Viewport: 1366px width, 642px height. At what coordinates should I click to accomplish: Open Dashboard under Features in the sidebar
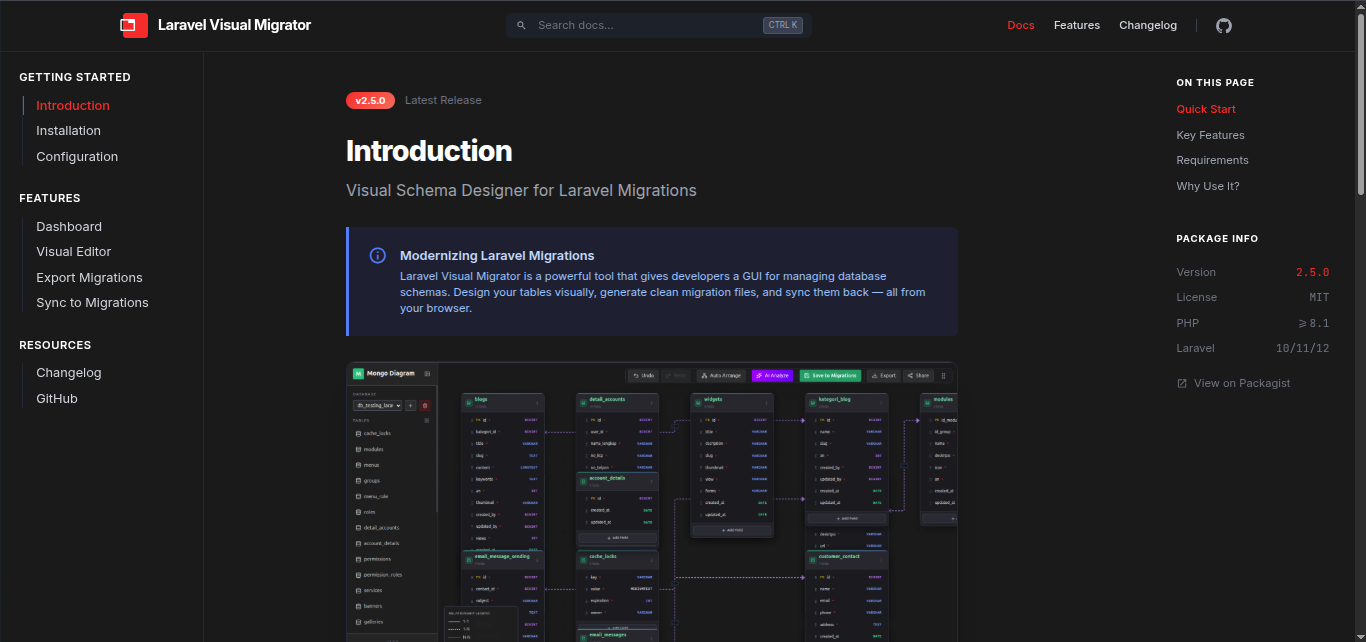(69, 227)
